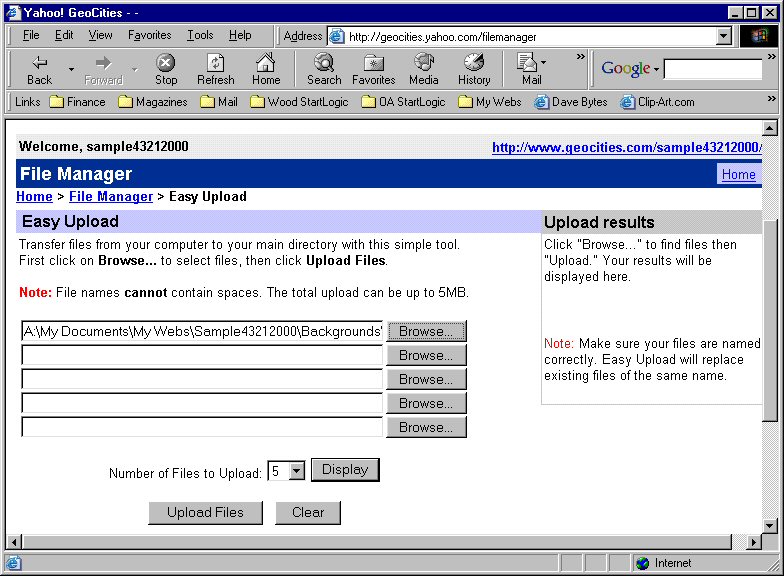
Task: Click Home link in File Manager header
Action: [738, 174]
